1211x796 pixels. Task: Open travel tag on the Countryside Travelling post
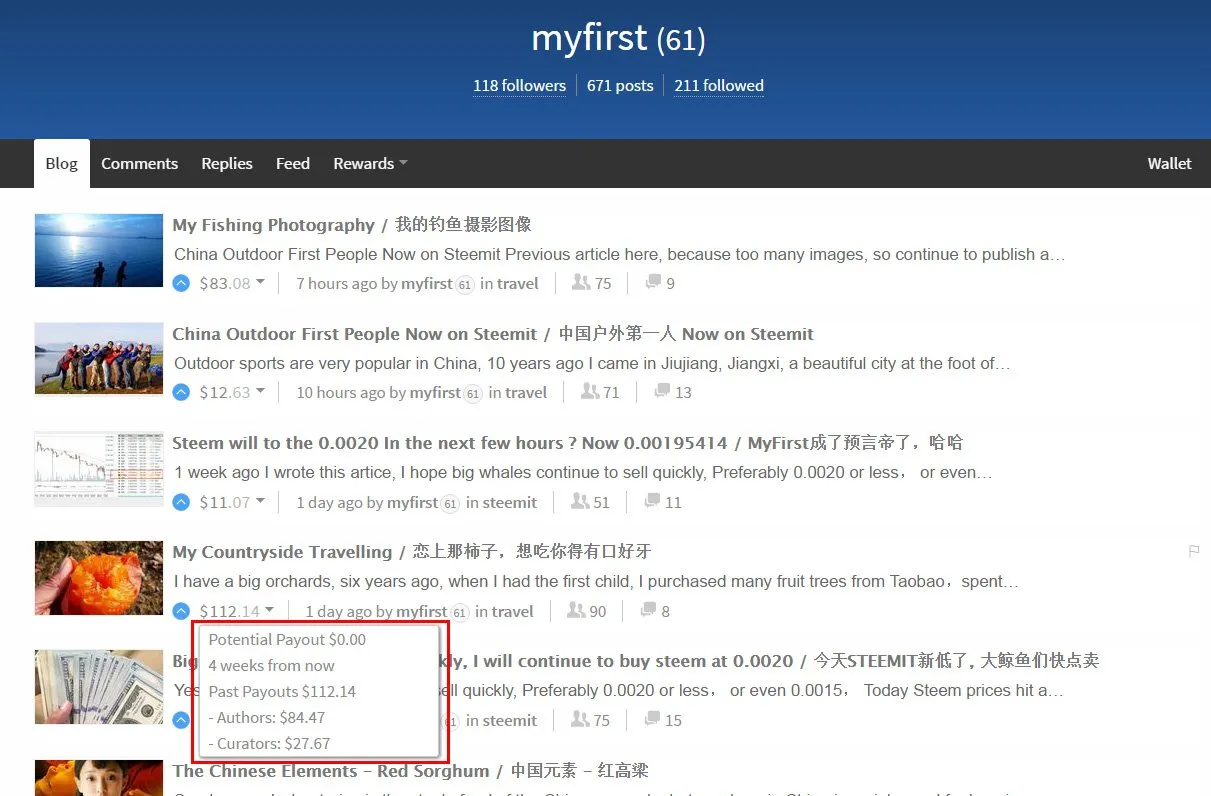point(513,611)
